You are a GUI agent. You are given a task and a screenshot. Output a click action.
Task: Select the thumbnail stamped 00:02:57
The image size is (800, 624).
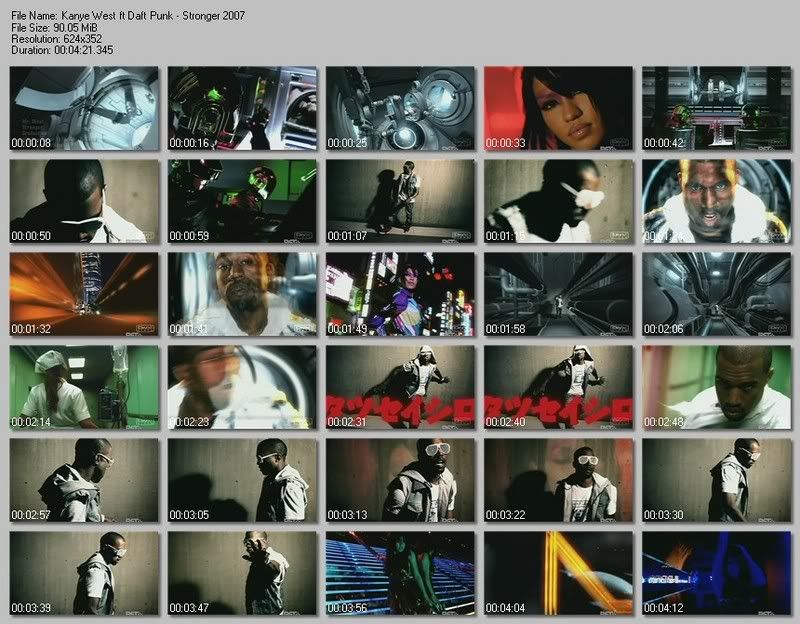[84, 480]
